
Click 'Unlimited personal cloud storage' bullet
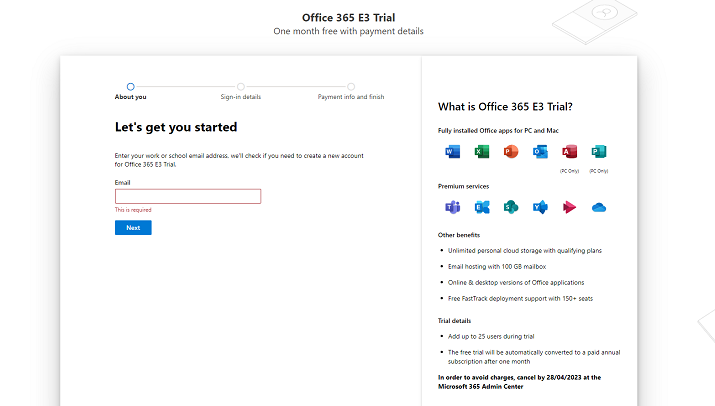coord(525,250)
